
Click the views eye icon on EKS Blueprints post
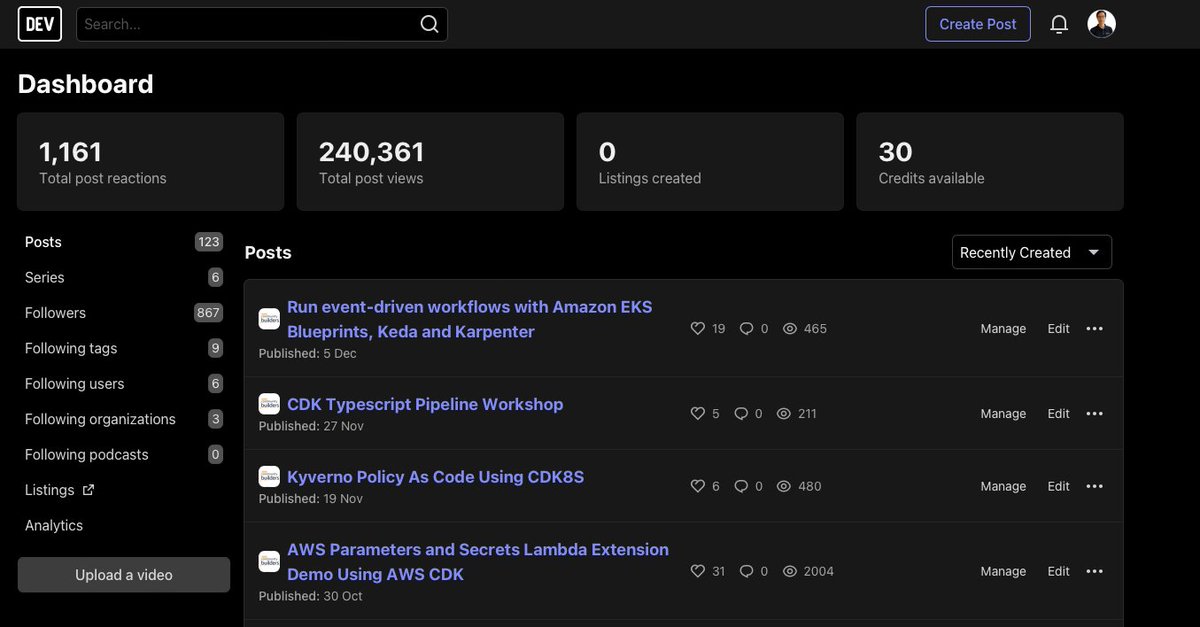point(790,328)
